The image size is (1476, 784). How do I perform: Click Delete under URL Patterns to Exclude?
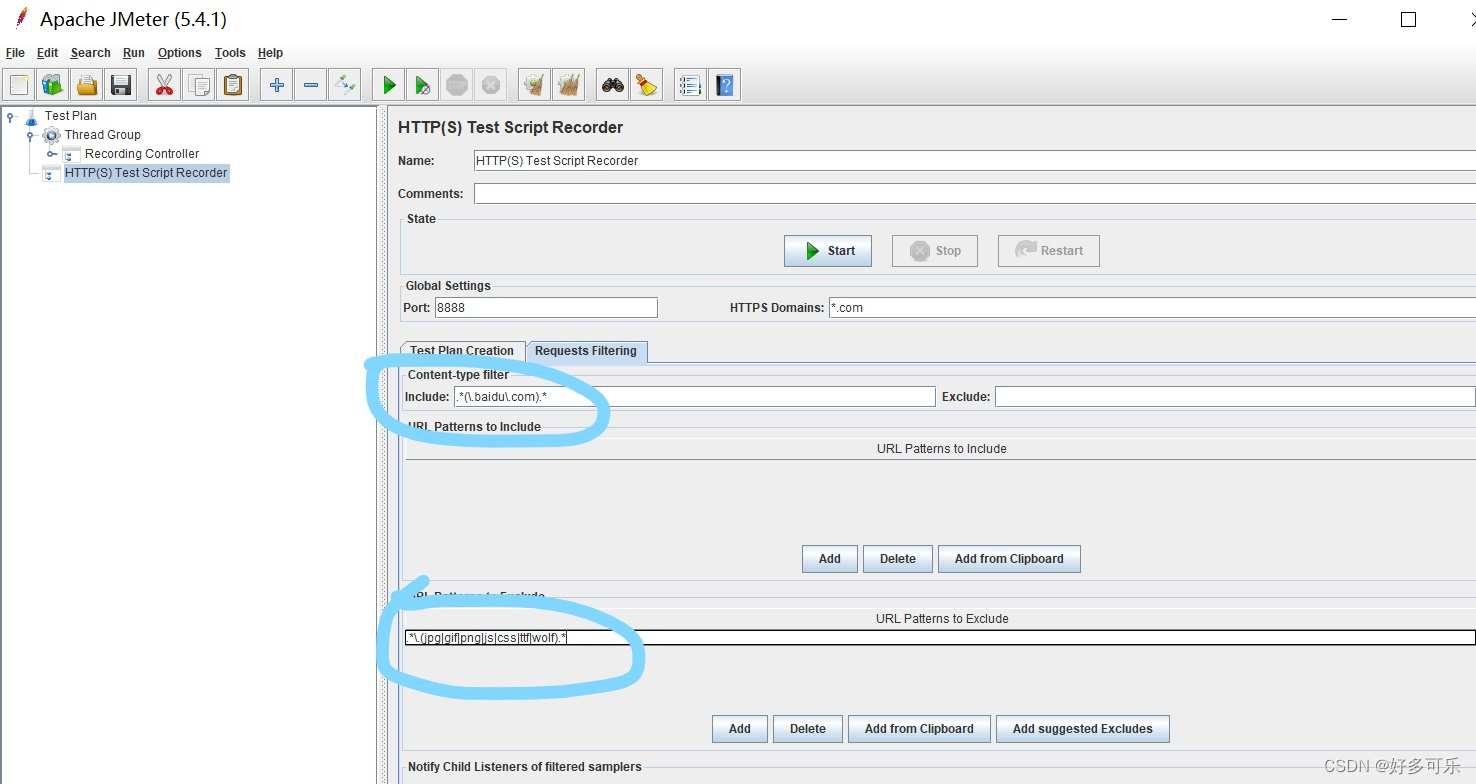pos(808,729)
